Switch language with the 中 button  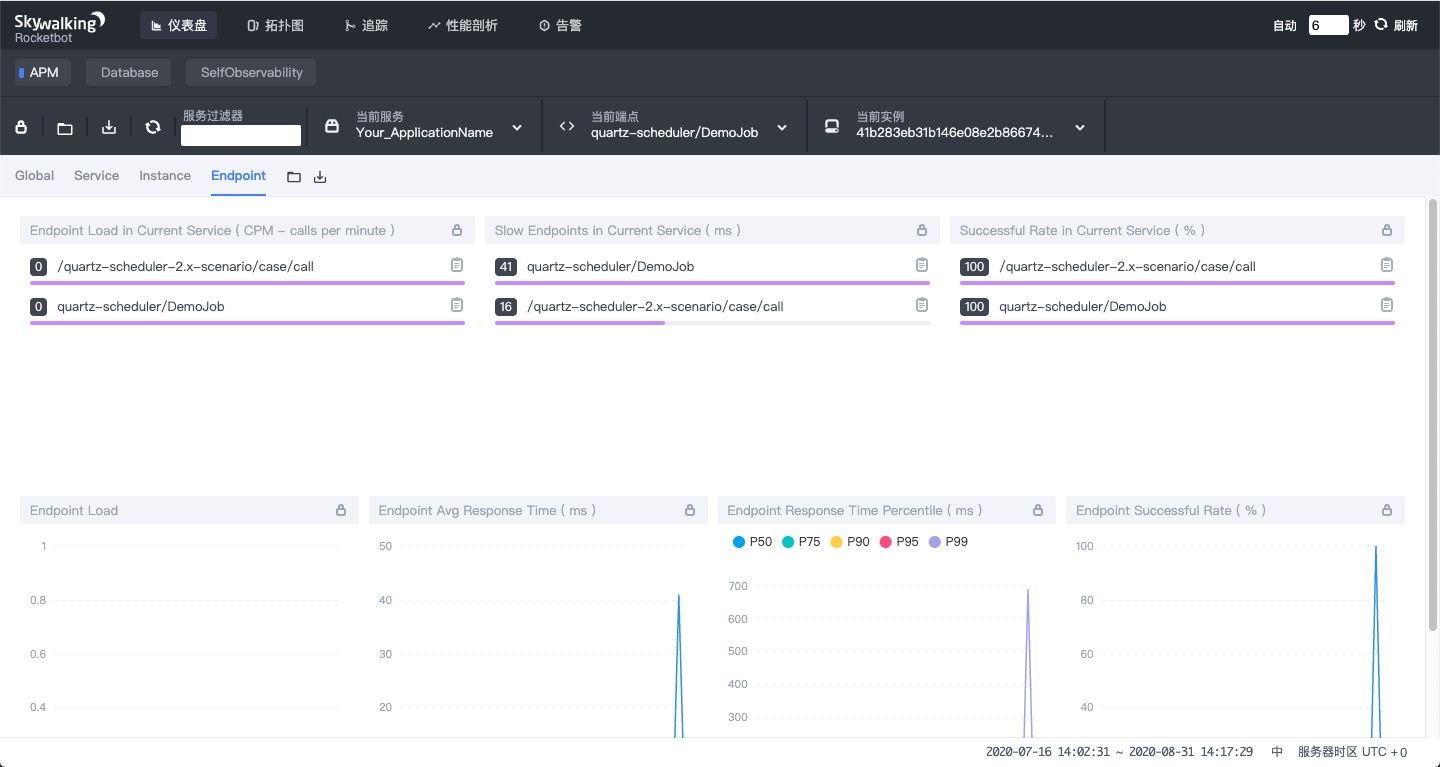pos(1277,752)
